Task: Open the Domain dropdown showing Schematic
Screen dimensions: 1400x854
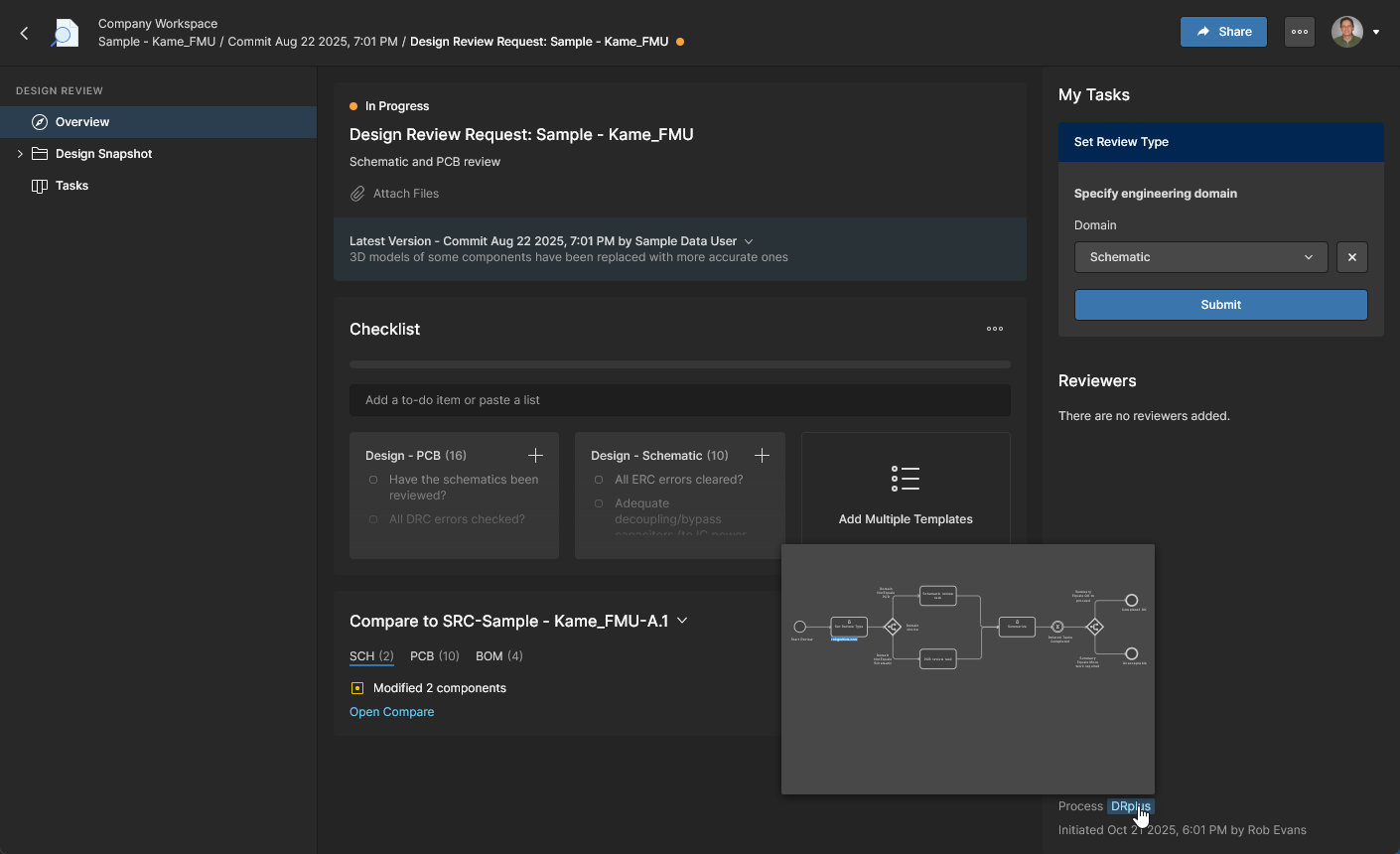Action: [1200, 257]
